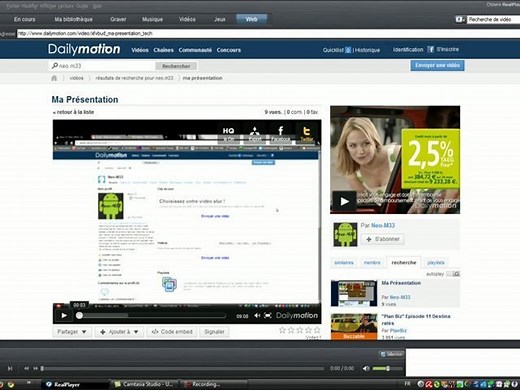The height and width of the screenshot is (390, 520).
Task: Select the recherche tab
Action: 404,263
